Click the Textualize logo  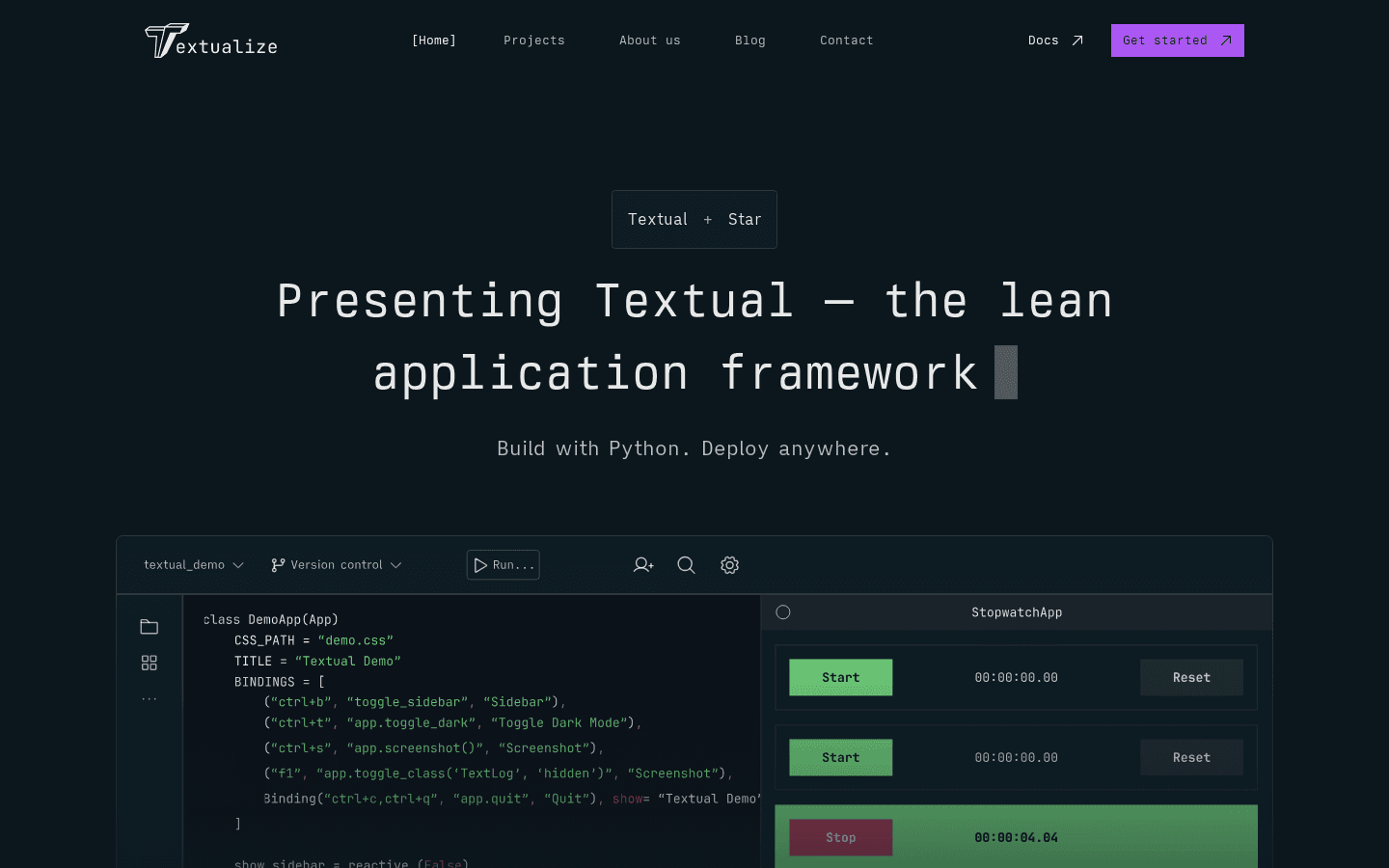(x=210, y=41)
